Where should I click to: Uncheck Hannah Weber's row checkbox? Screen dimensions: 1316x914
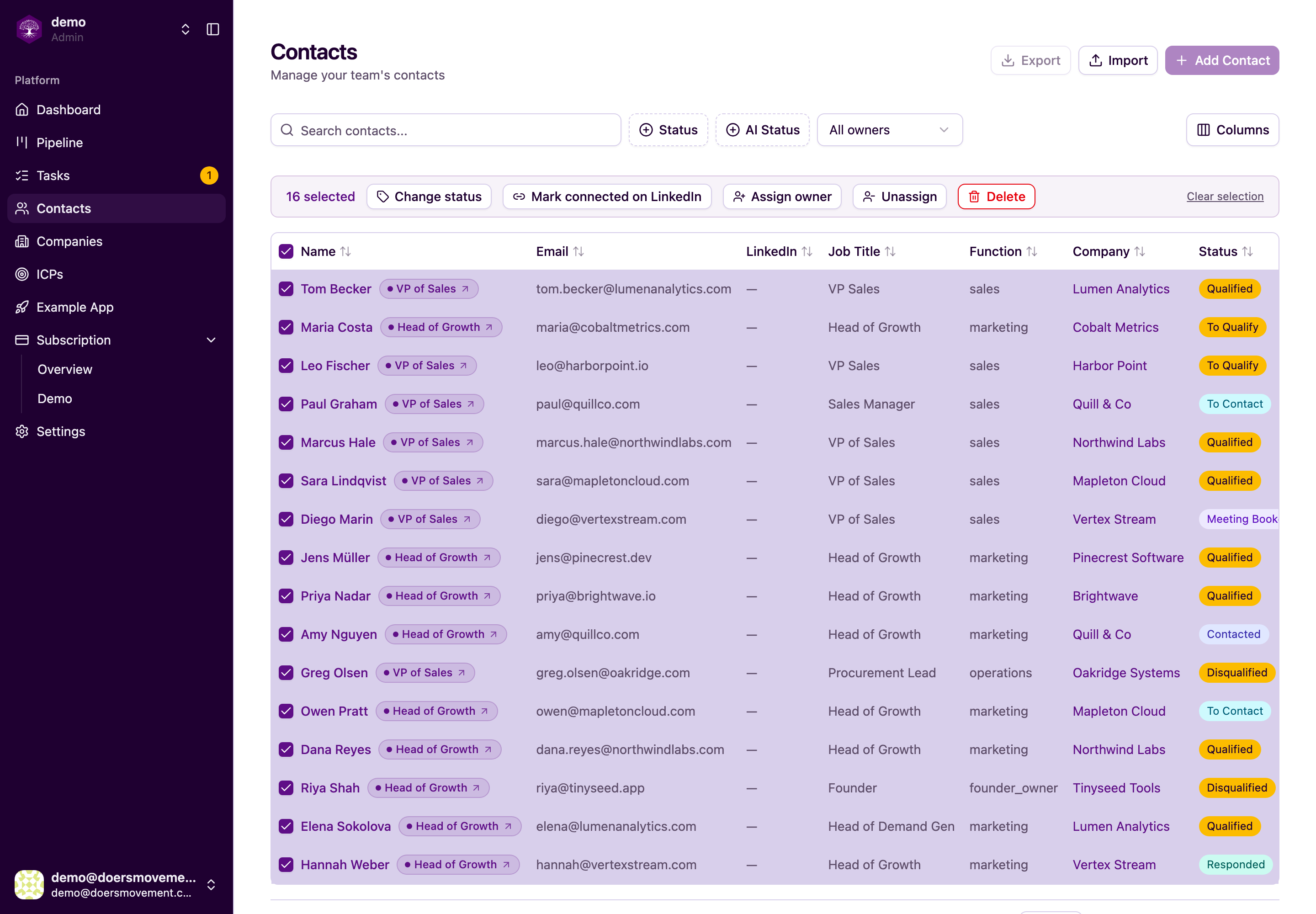point(286,864)
